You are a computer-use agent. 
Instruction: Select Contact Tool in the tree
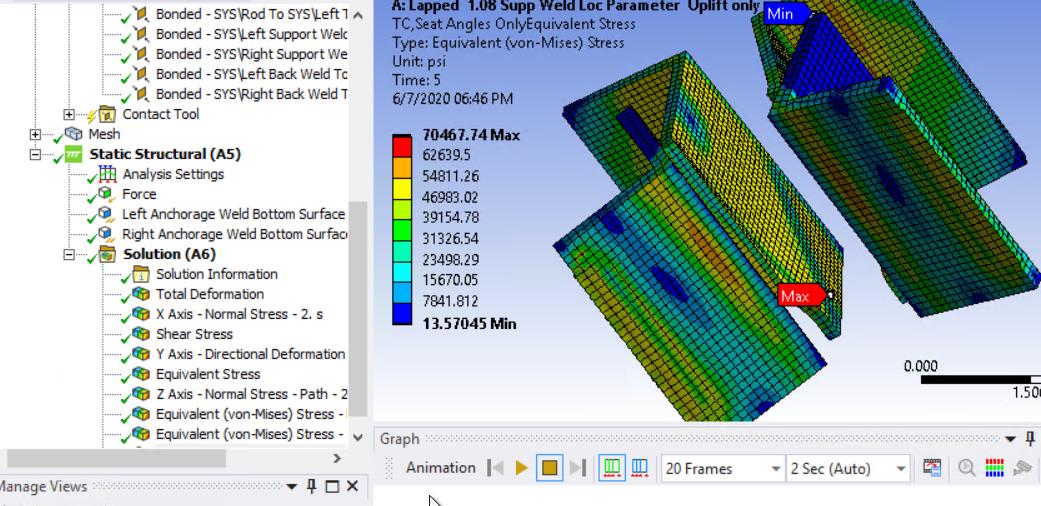161,114
